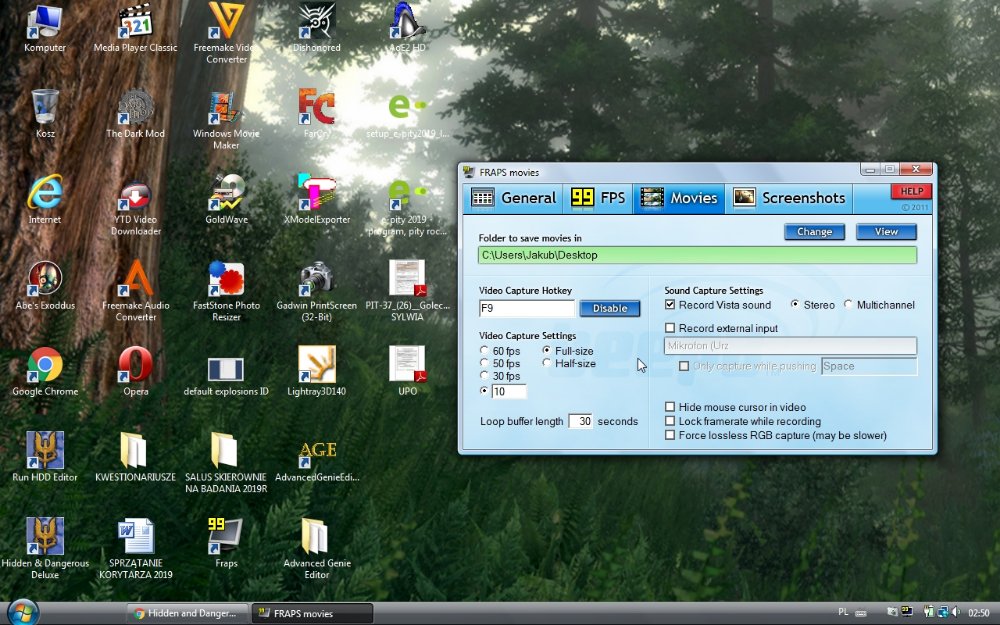Image resolution: width=1000 pixels, height=625 pixels.
Task: Enable Record external input checkbox
Action: coord(671,328)
